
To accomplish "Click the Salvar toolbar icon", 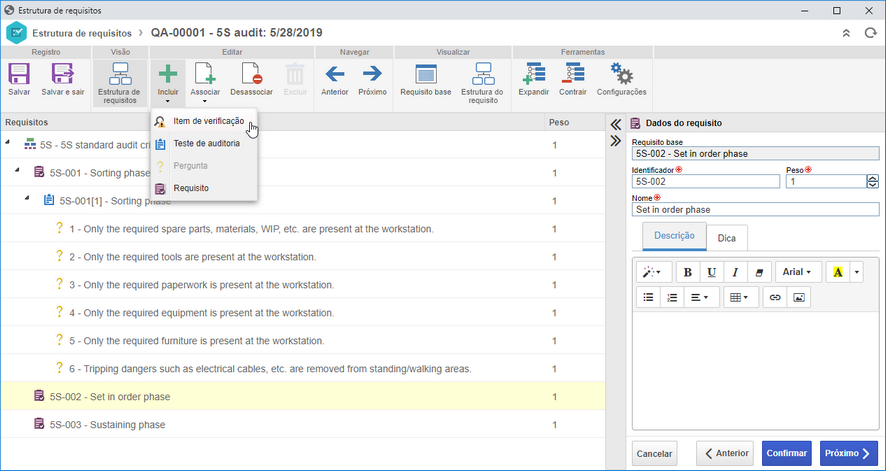I will [x=19, y=74].
